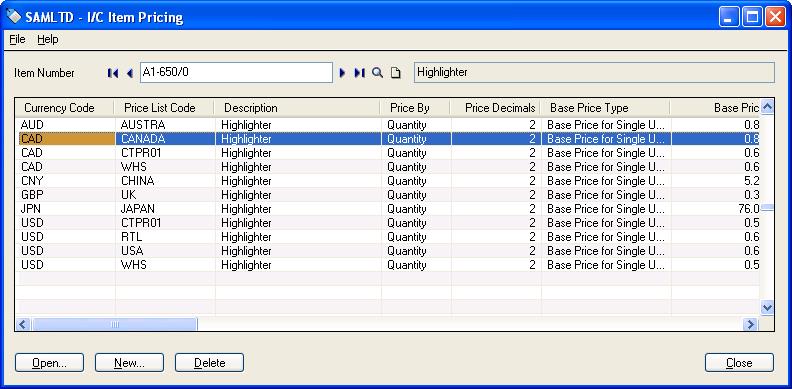Click the New... button
The width and height of the screenshot is (792, 389).
(x=129, y=363)
